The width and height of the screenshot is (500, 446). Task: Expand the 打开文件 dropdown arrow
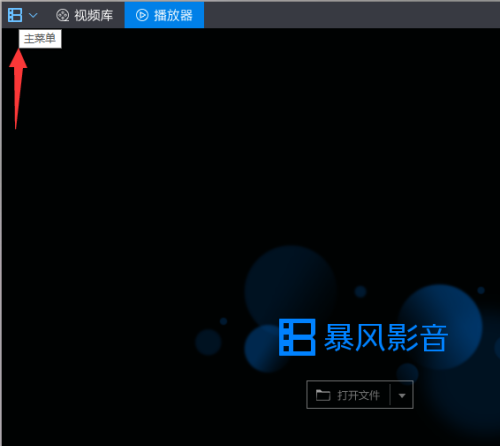pos(402,396)
